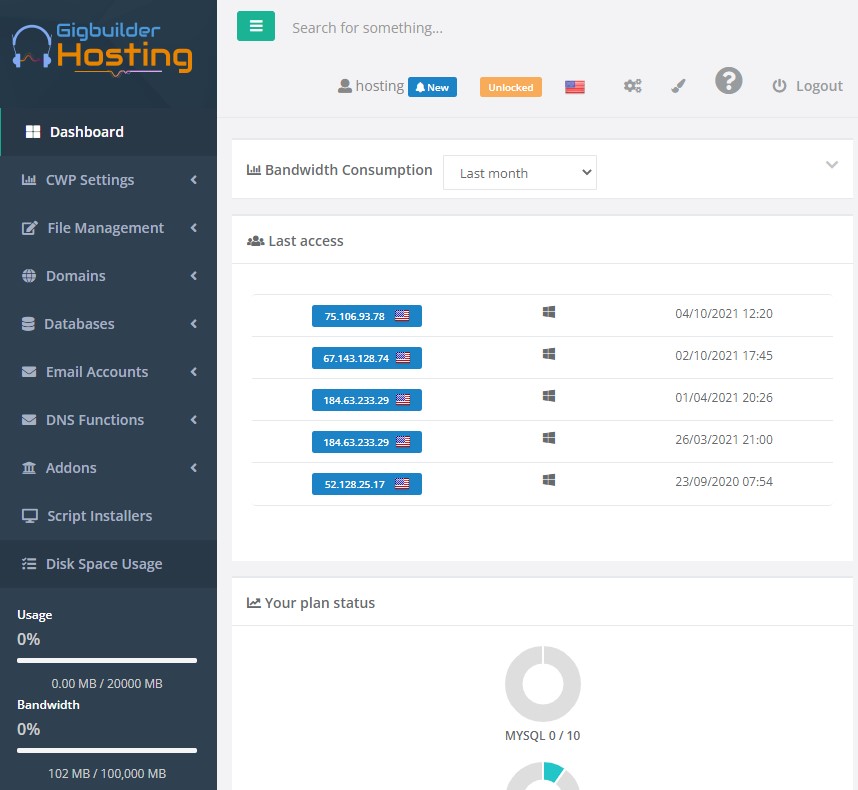Toggle the Unlocked status badge
This screenshot has width=858, height=790.
(510, 87)
